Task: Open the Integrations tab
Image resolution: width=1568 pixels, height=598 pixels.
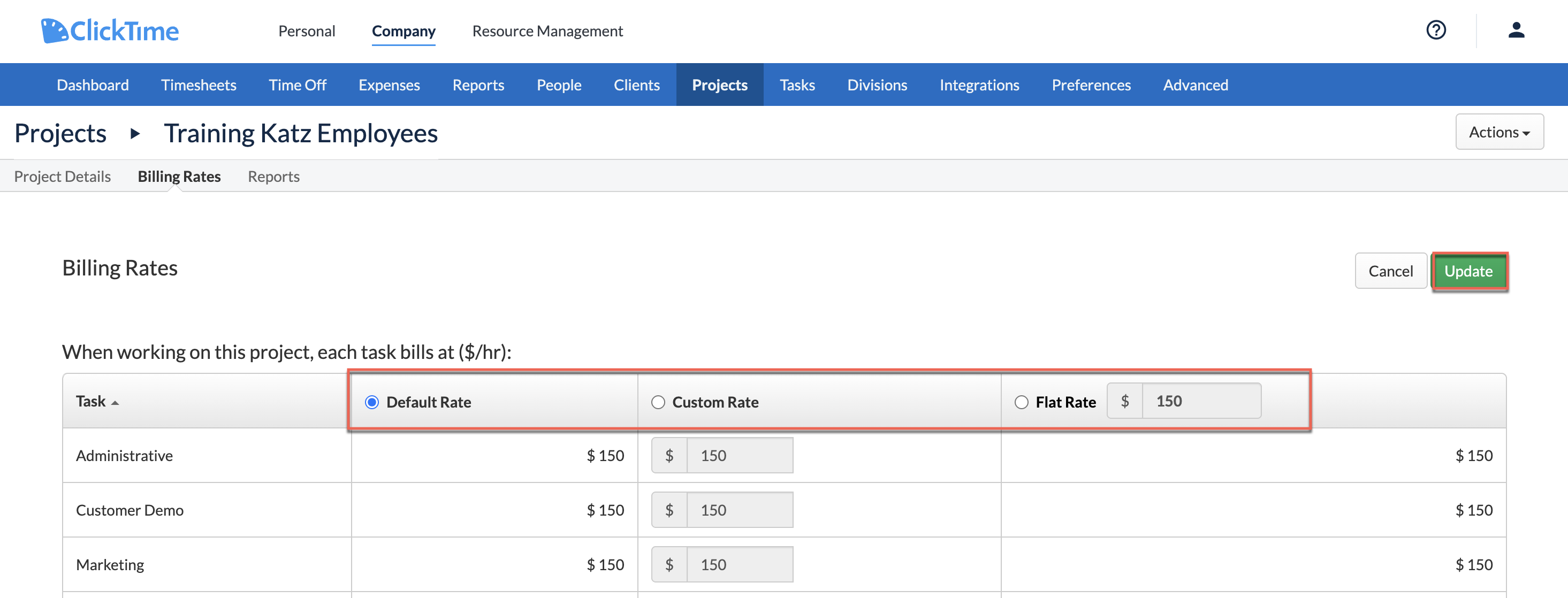Action: [x=979, y=85]
